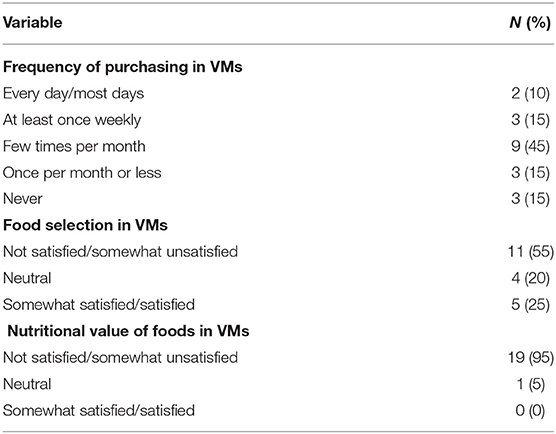
Task: Select the value 2 (10)
Action: (531, 94)
